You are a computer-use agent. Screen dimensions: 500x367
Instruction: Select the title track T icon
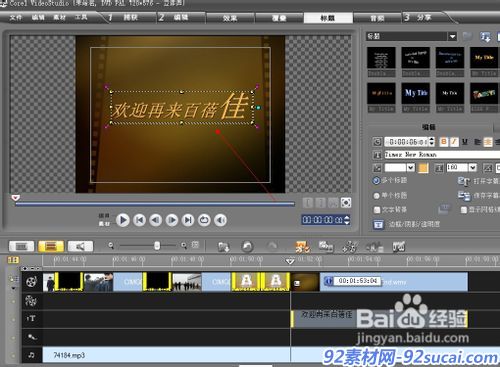pyautogui.click(x=31, y=319)
